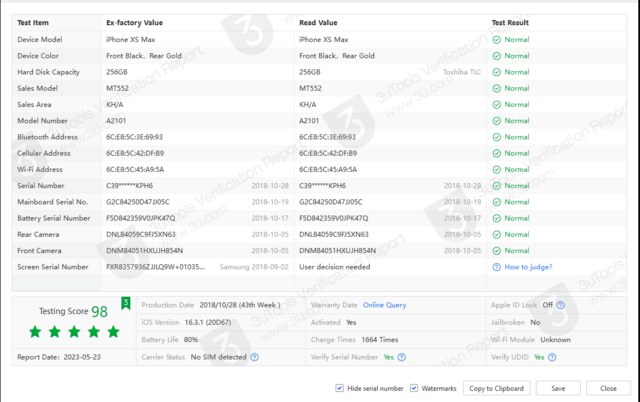Click the five-star rating under Testing Score
This screenshot has height=402, width=640.
pyautogui.click(x=74, y=332)
